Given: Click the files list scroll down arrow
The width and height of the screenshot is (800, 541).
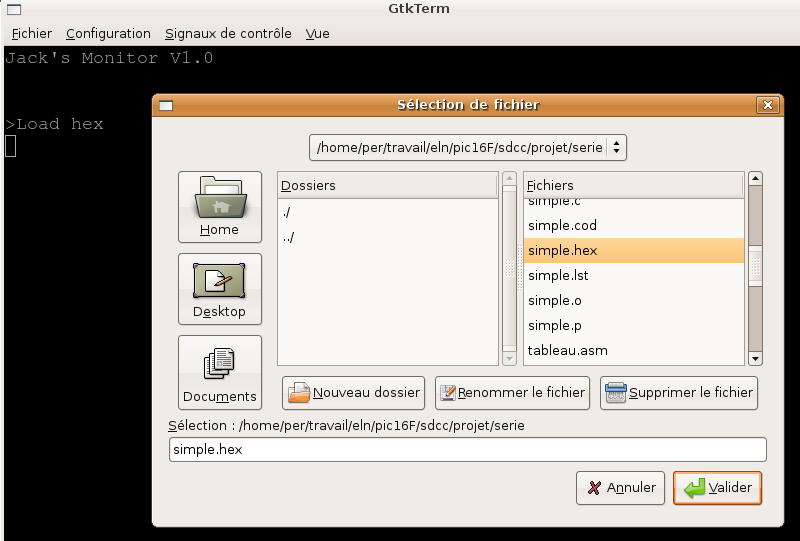Looking at the screenshot, I should 755,359.
